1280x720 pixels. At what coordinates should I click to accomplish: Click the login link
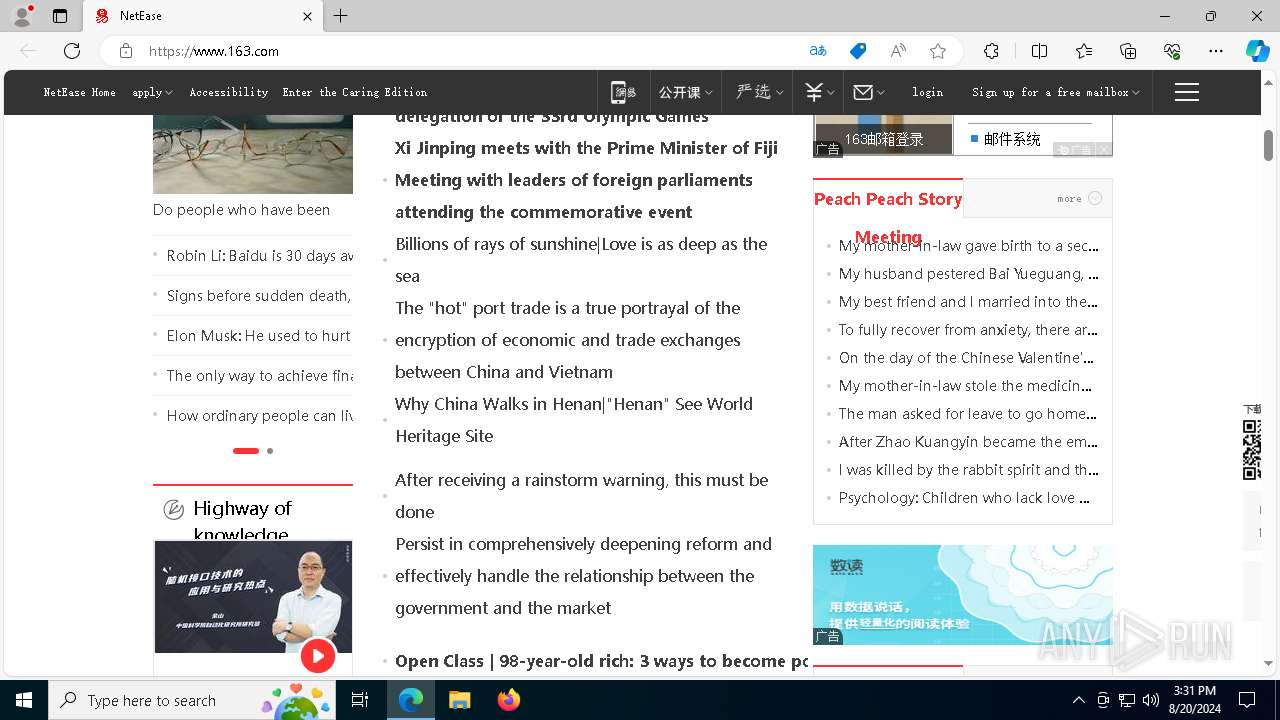928,92
